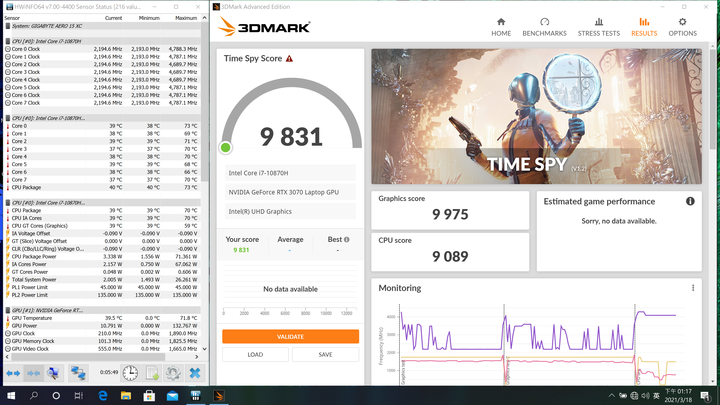Open the notification action center icon
The image size is (720, 405).
(705, 396)
